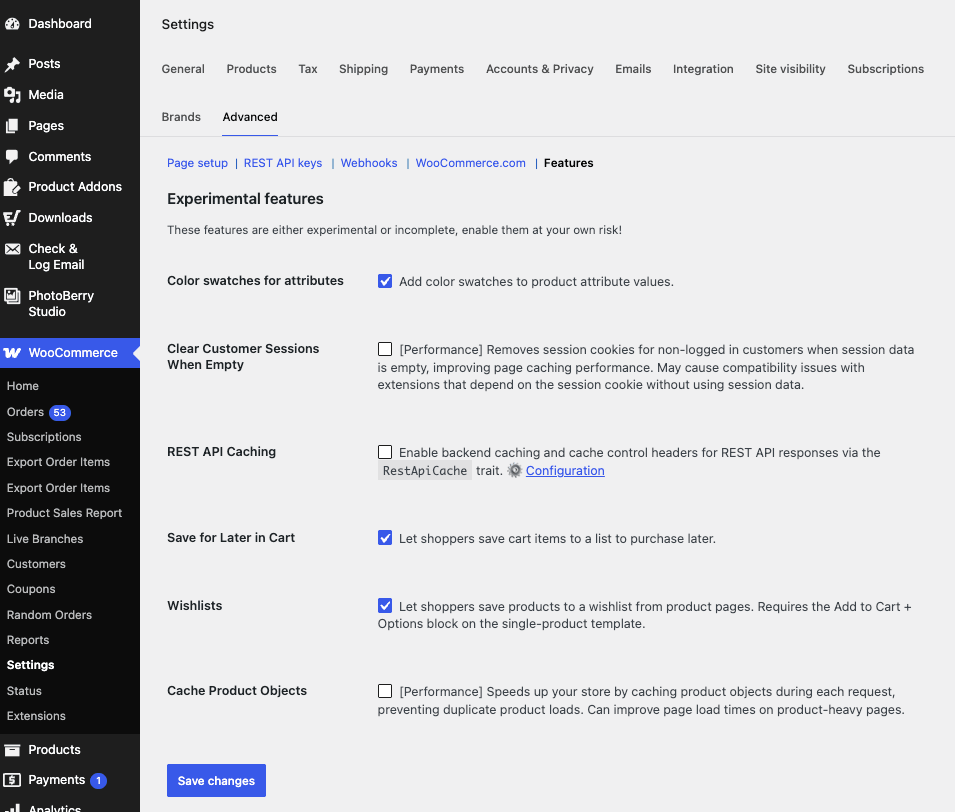Click the Posts pushpin icon
The height and width of the screenshot is (812, 955).
click(12, 64)
